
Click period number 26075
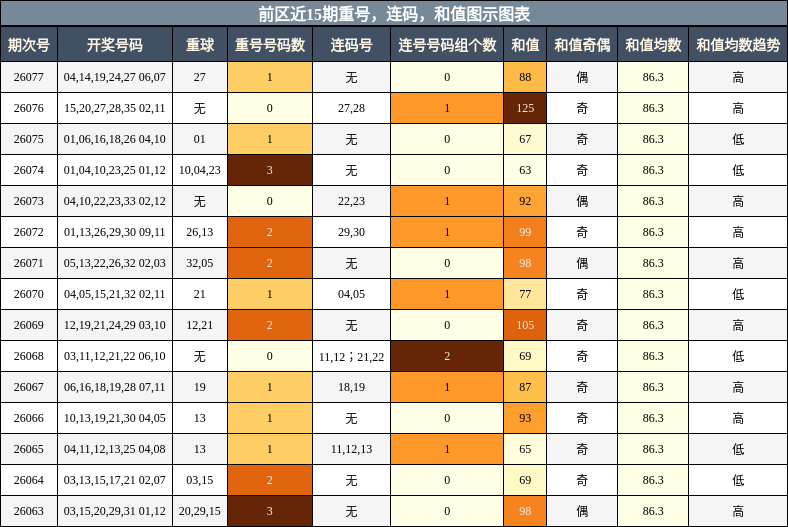tap(29, 139)
